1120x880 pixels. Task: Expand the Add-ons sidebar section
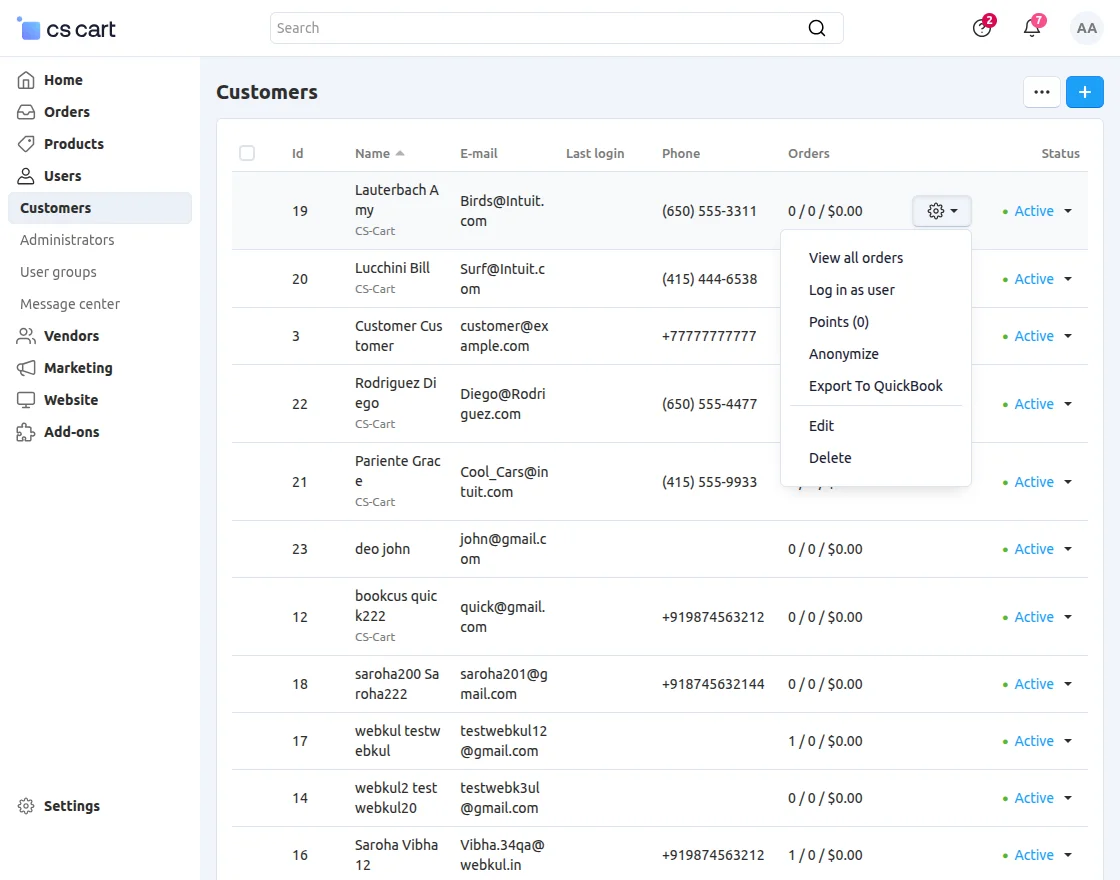(x=71, y=432)
